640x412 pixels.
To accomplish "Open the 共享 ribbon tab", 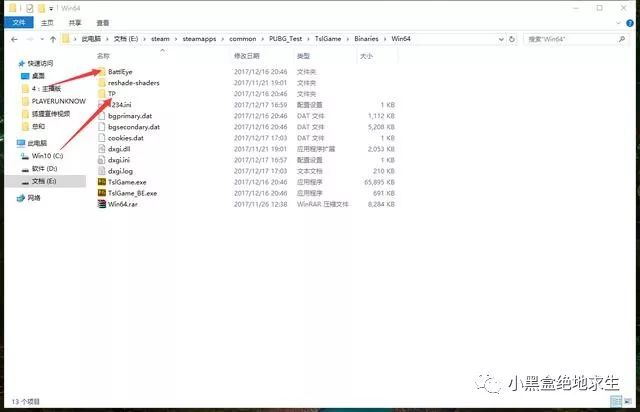I will [x=75, y=23].
